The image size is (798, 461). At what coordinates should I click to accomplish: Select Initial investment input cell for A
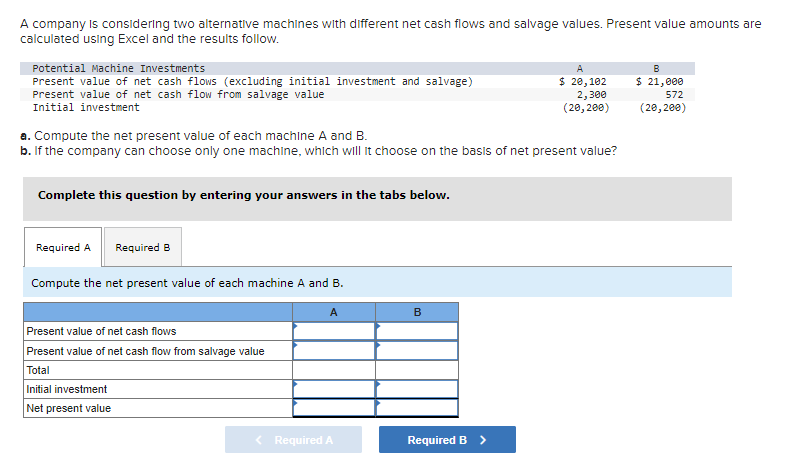[334, 389]
